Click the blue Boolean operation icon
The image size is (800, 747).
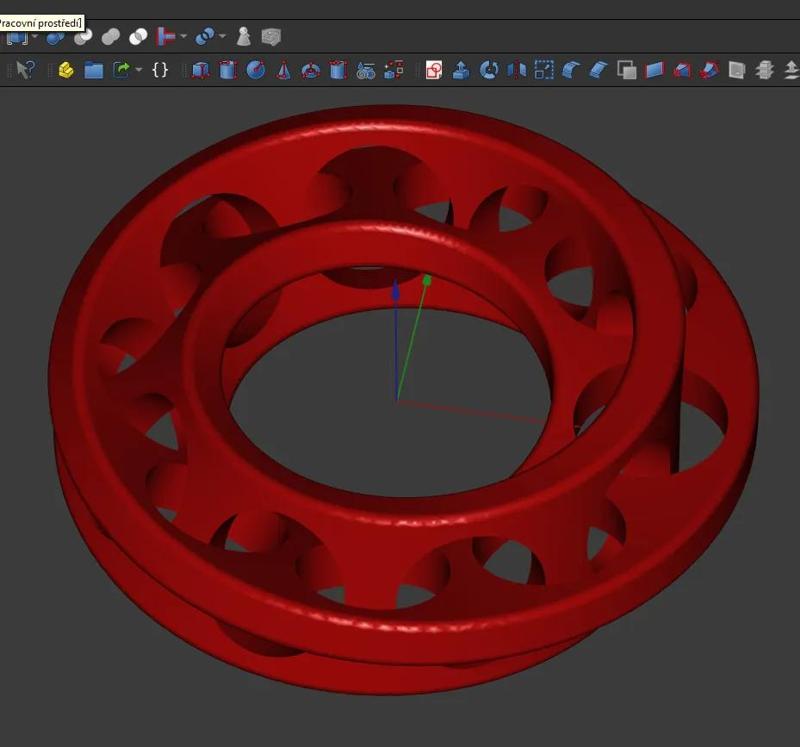[55, 37]
